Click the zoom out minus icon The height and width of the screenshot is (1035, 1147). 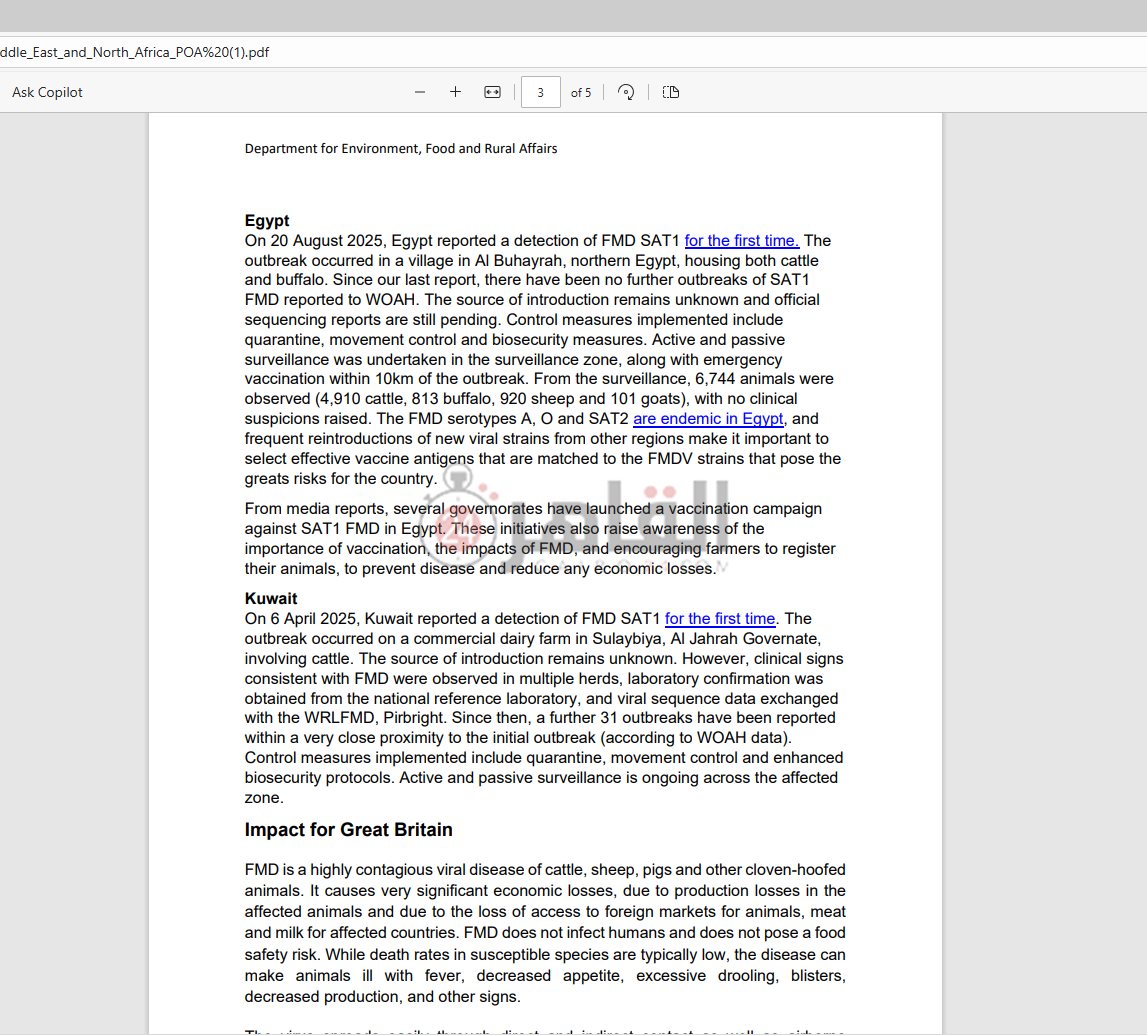420,92
